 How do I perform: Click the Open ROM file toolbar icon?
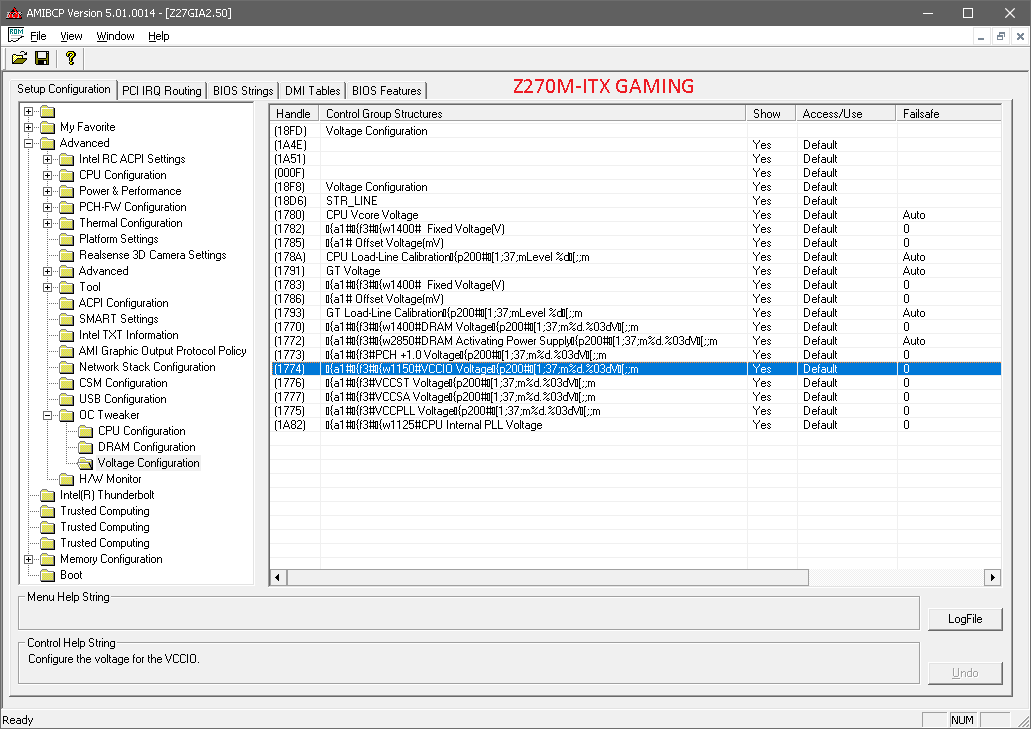(19, 59)
